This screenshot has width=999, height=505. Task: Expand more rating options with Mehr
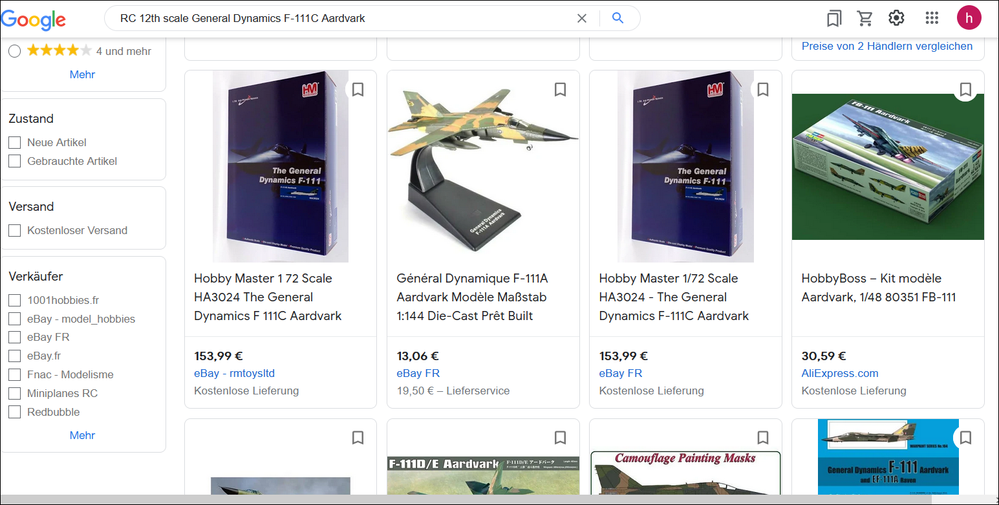[x=82, y=75]
